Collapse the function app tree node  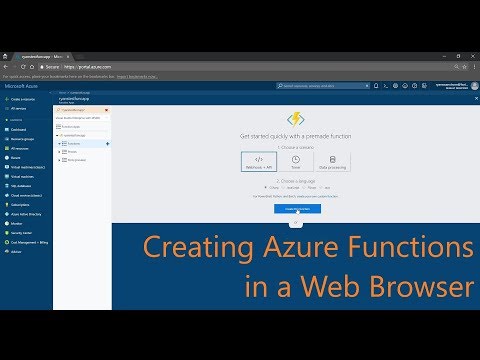point(57,136)
